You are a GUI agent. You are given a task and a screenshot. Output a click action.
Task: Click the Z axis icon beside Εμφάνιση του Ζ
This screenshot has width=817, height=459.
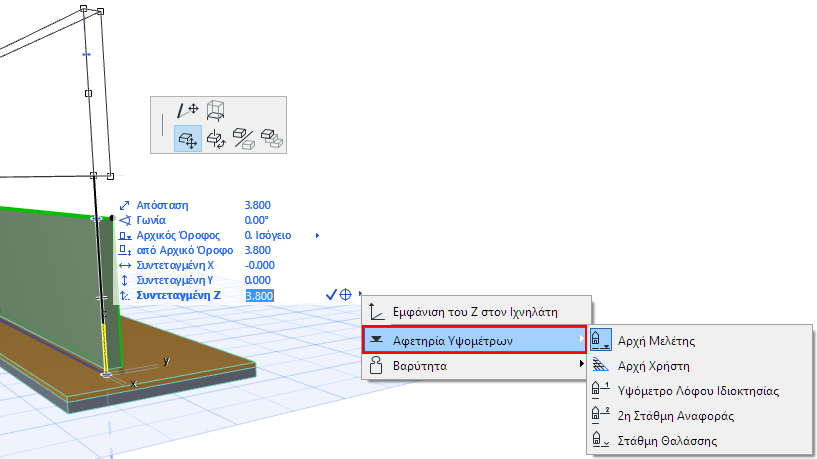pyautogui.click(x=376, y=312)
